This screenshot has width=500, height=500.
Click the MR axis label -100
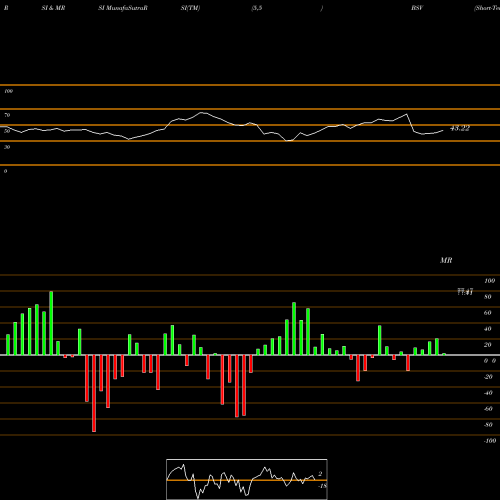[x=490, y=441]
